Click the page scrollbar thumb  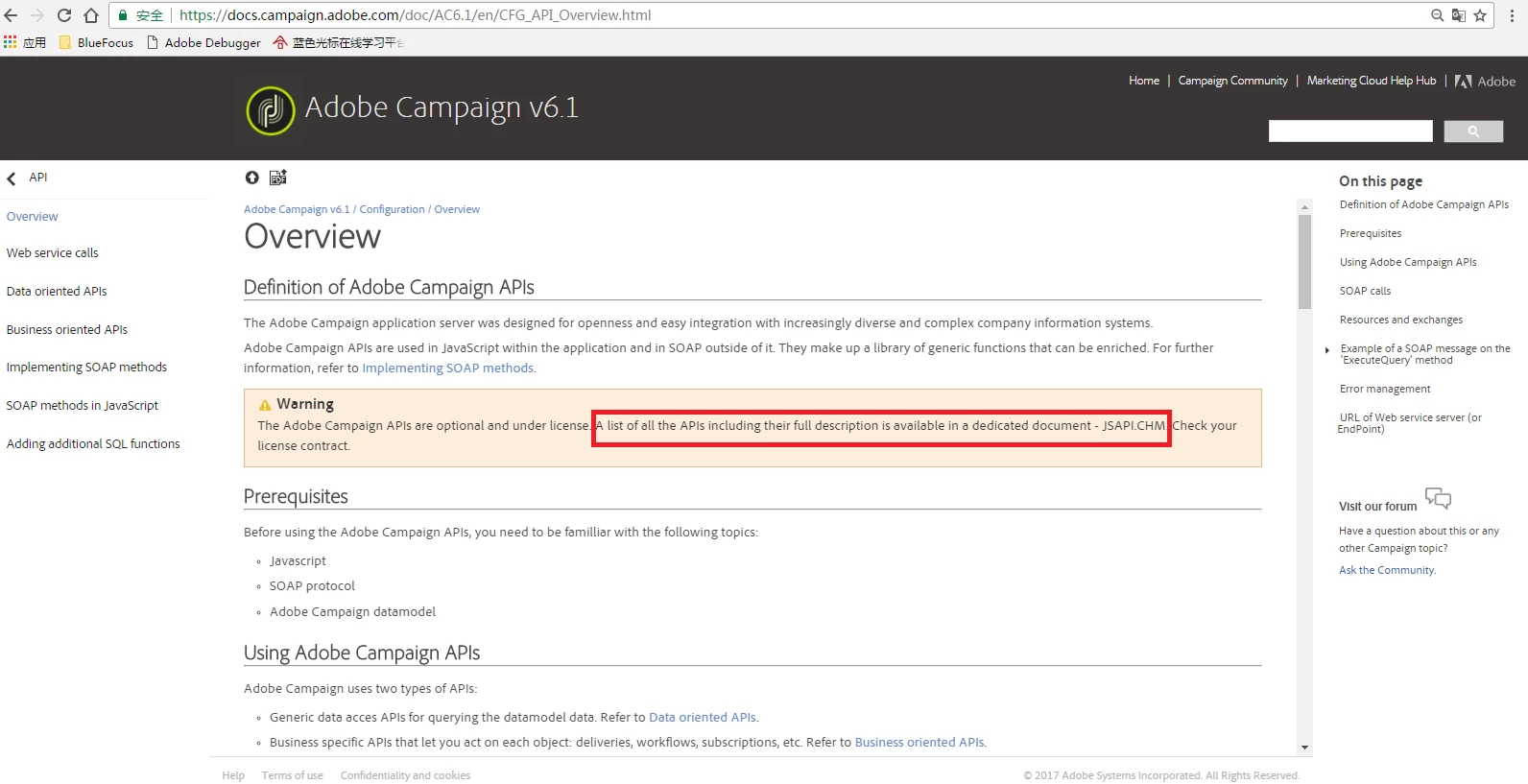coord(1304,262)
